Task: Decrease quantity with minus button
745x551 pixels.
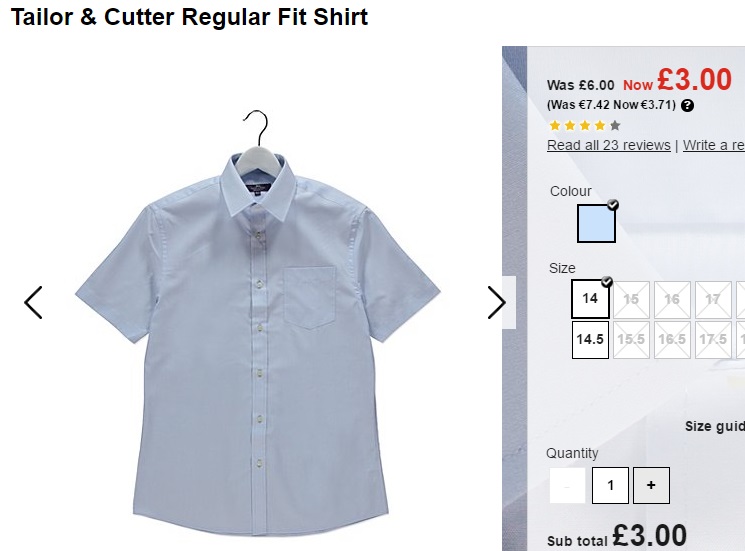Action: (567, 485)
